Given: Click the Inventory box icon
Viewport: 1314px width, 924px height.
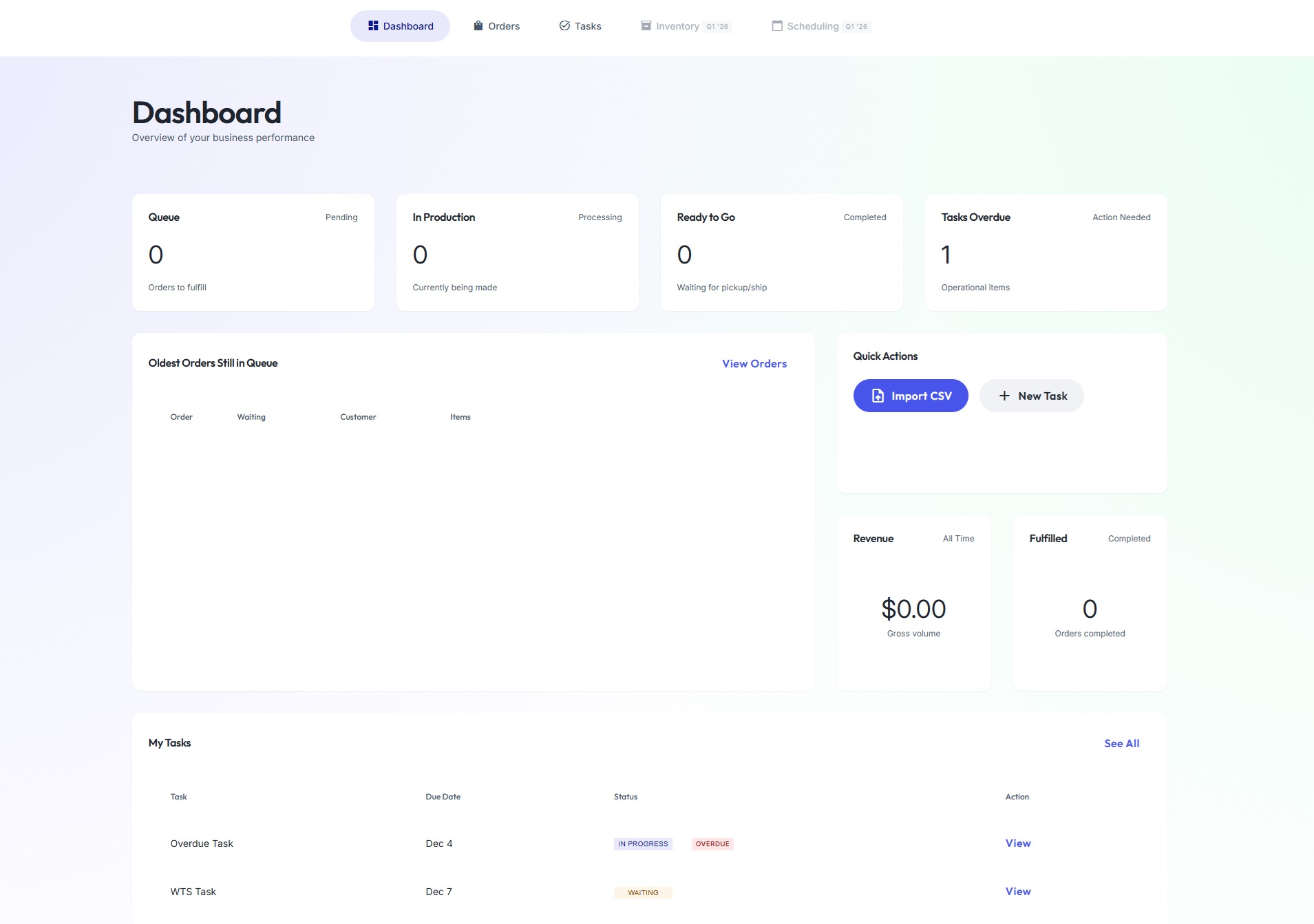Looking at the screenshot, I should coord(645,25).
